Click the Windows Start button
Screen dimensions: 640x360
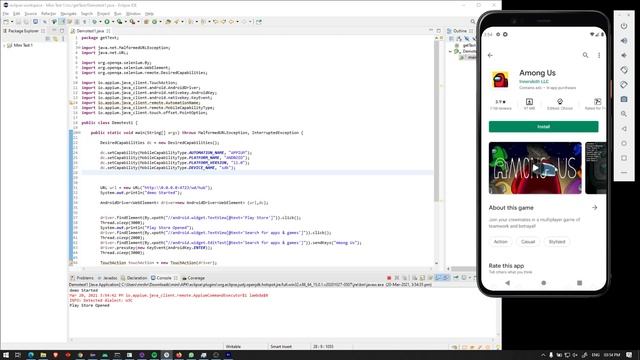[6, 355]
